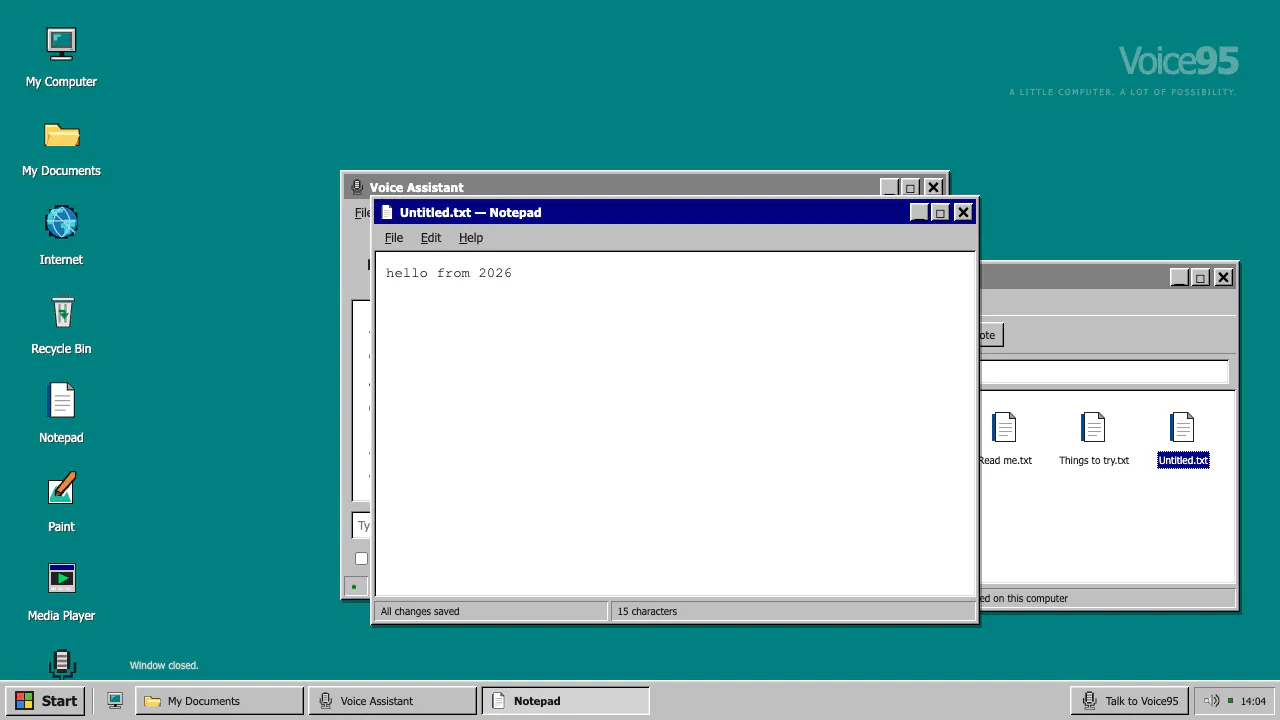
Task: Close the My Documents window
Action: (x=1223, y=277)
